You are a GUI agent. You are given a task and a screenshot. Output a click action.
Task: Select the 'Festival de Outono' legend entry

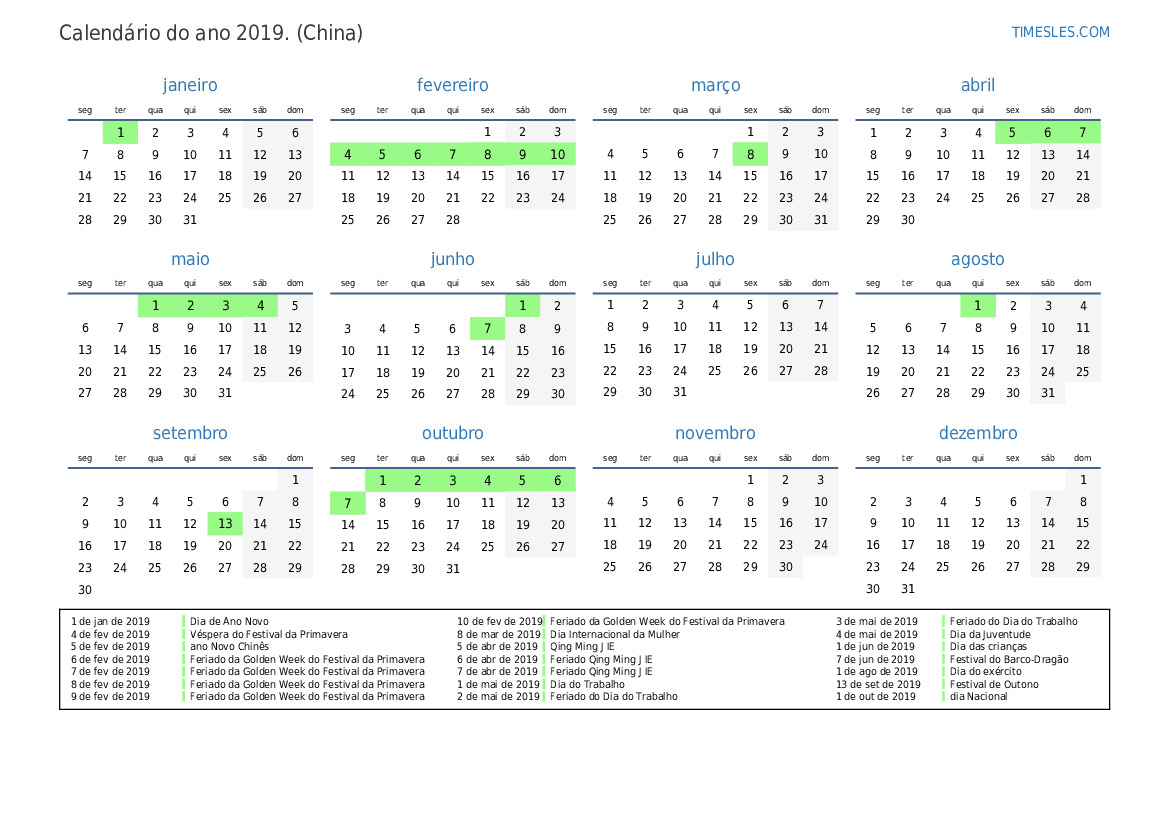994,684
